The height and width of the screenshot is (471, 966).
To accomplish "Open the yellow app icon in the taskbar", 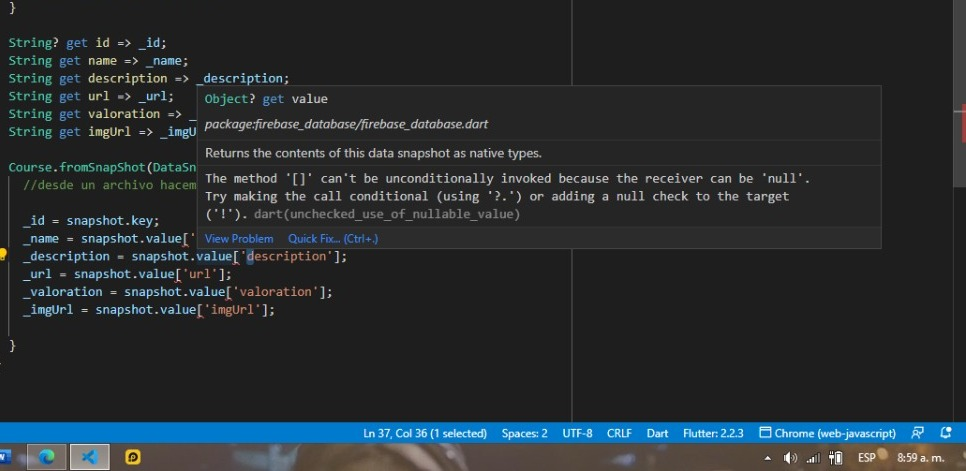I will point(133,457).
